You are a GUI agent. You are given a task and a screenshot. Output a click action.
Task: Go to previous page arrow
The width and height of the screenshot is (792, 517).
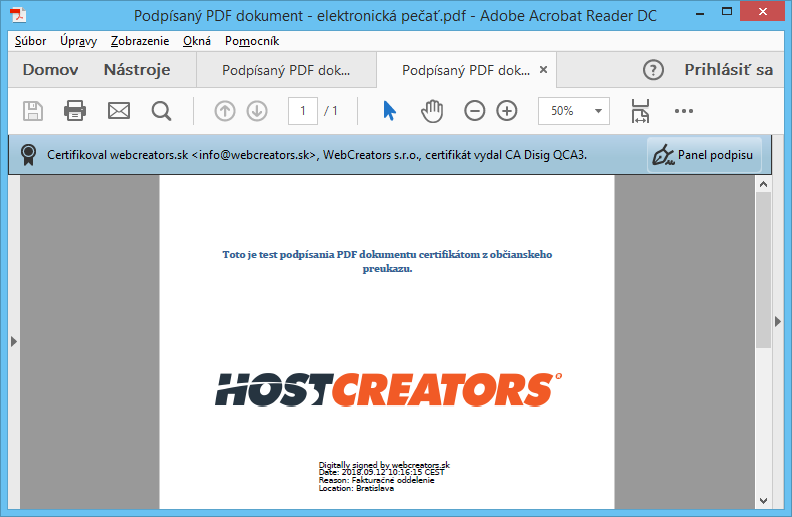(x=225, y=111)
